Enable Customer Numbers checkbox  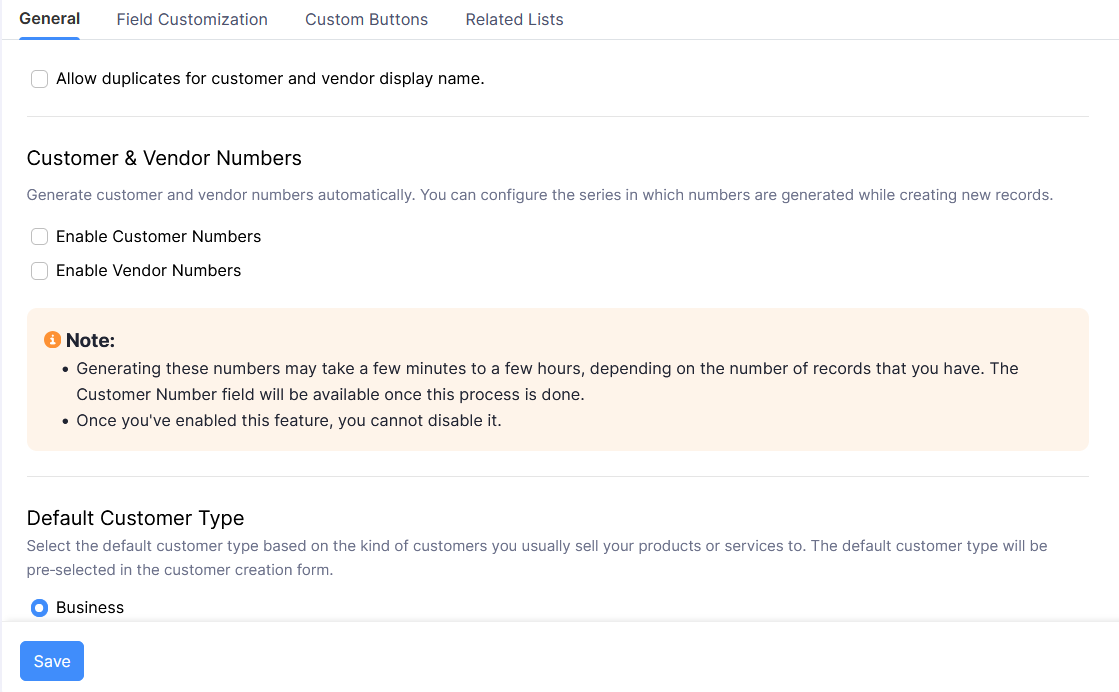[39, 237]
